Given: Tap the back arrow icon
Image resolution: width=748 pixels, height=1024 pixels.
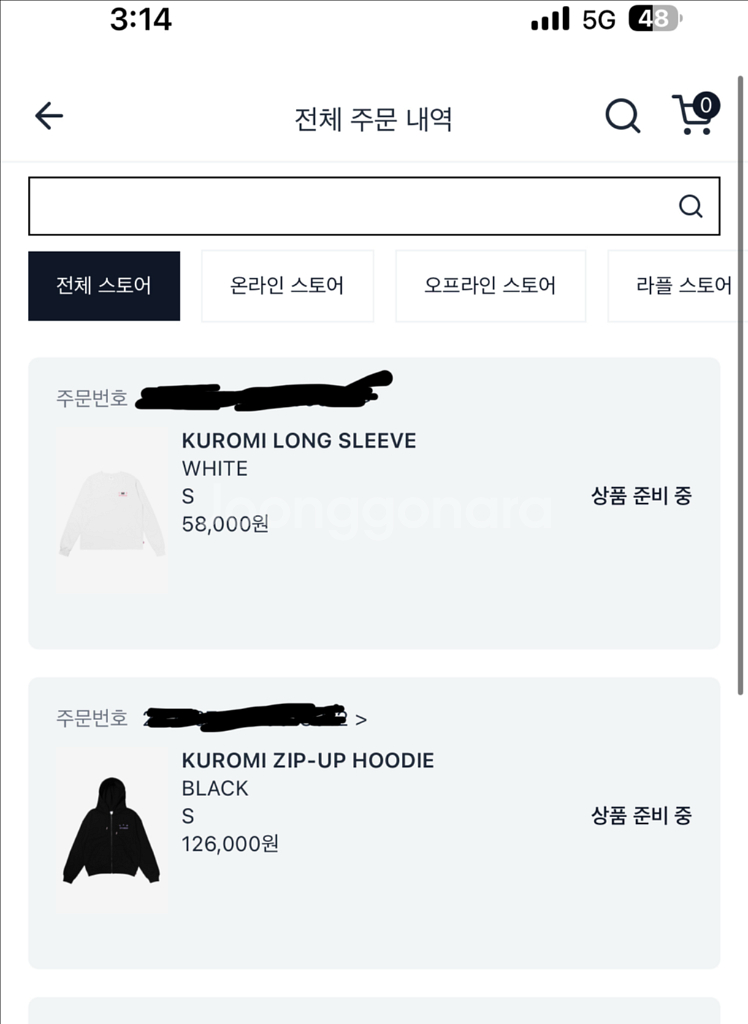Looking at the screenshot, I should pos(49,116).
